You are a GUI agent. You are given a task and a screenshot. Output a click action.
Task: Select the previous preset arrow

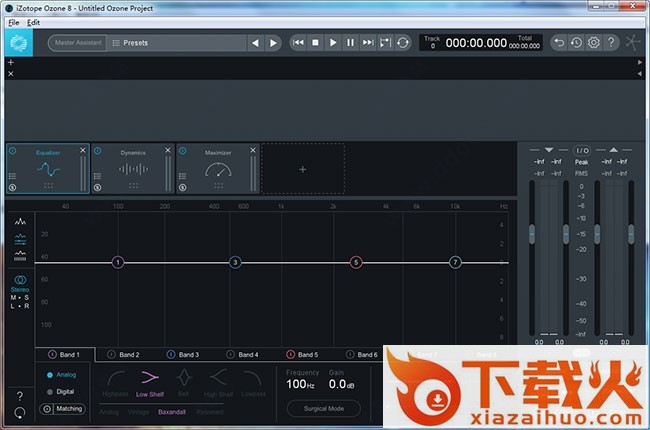tap(255, 43)
